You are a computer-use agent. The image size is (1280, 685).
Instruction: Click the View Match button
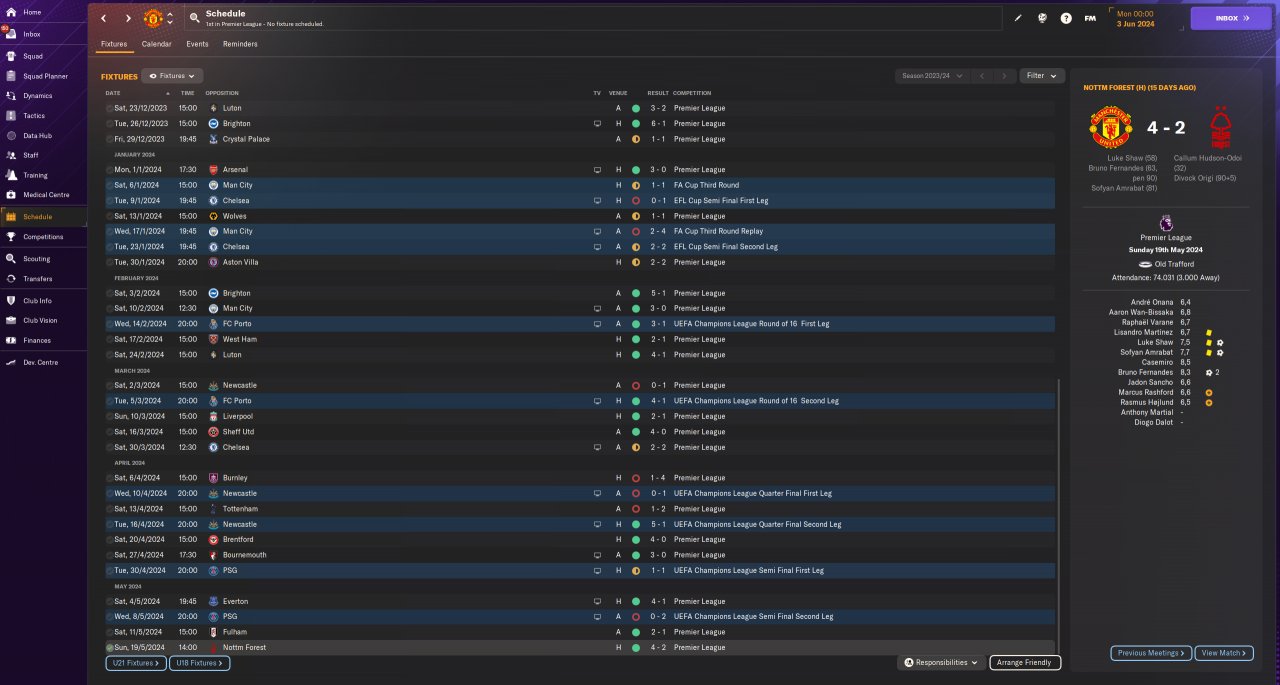(x=1223, y=653)
